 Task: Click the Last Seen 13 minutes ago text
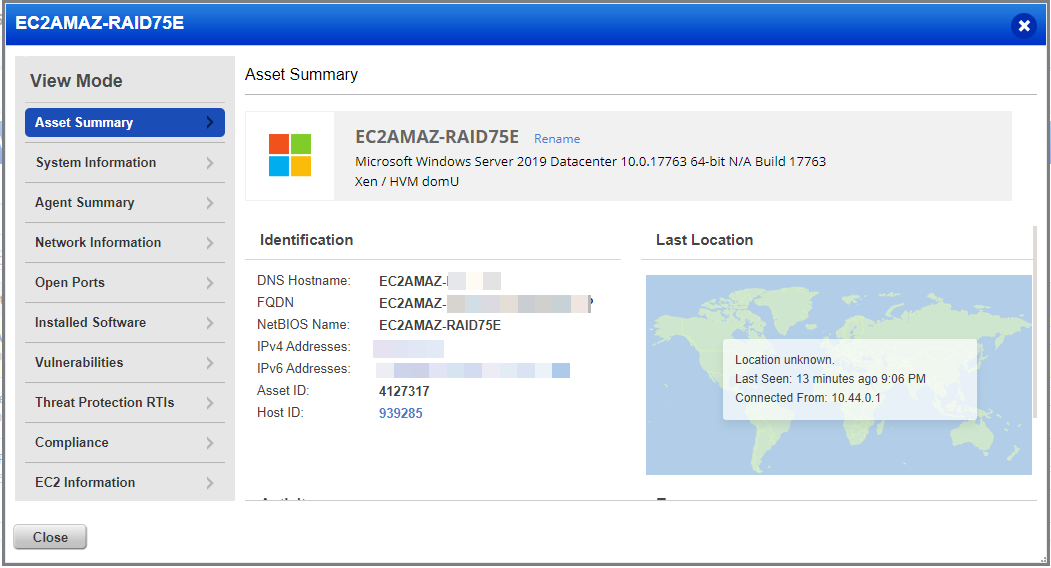coord(830,379)
